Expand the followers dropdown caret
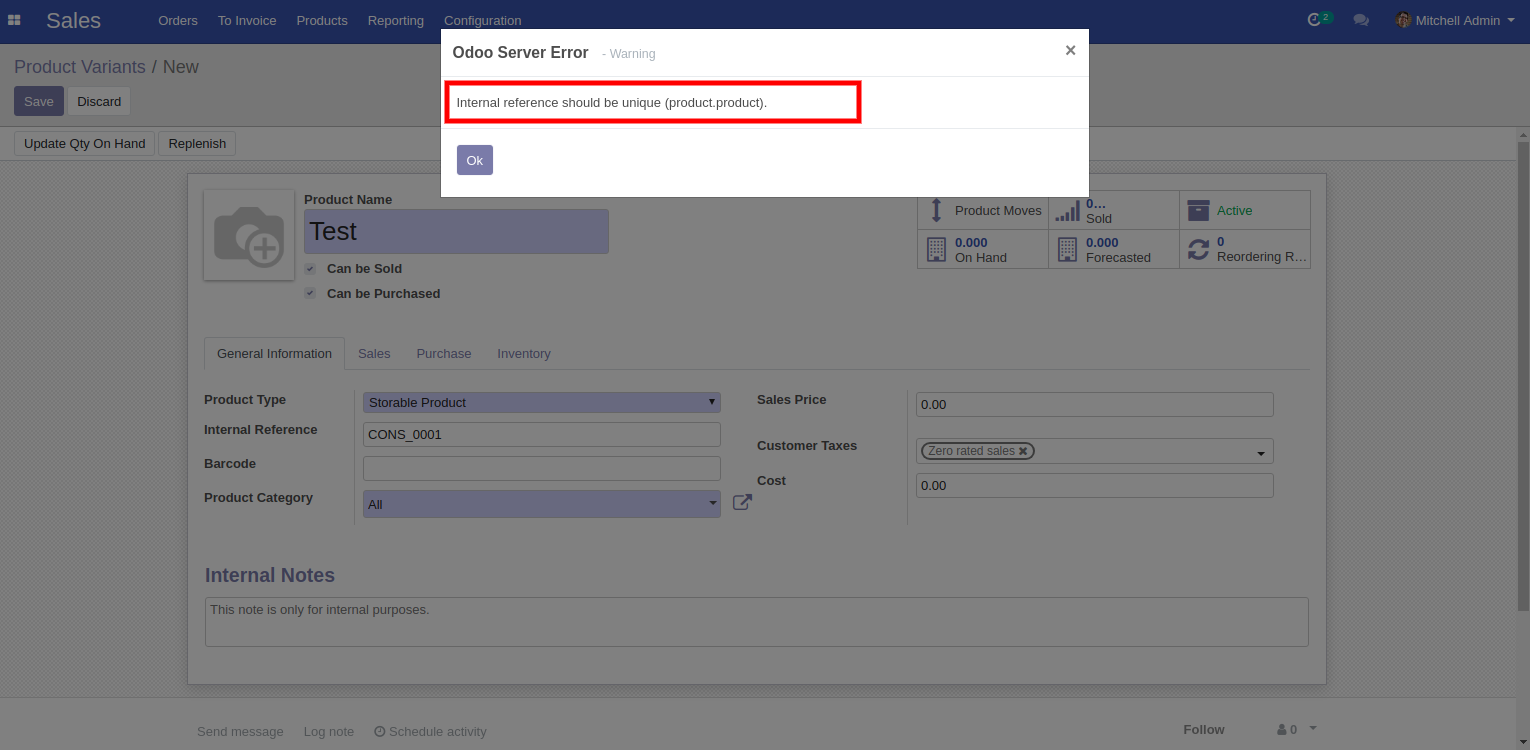 (x=1313, y=728)
